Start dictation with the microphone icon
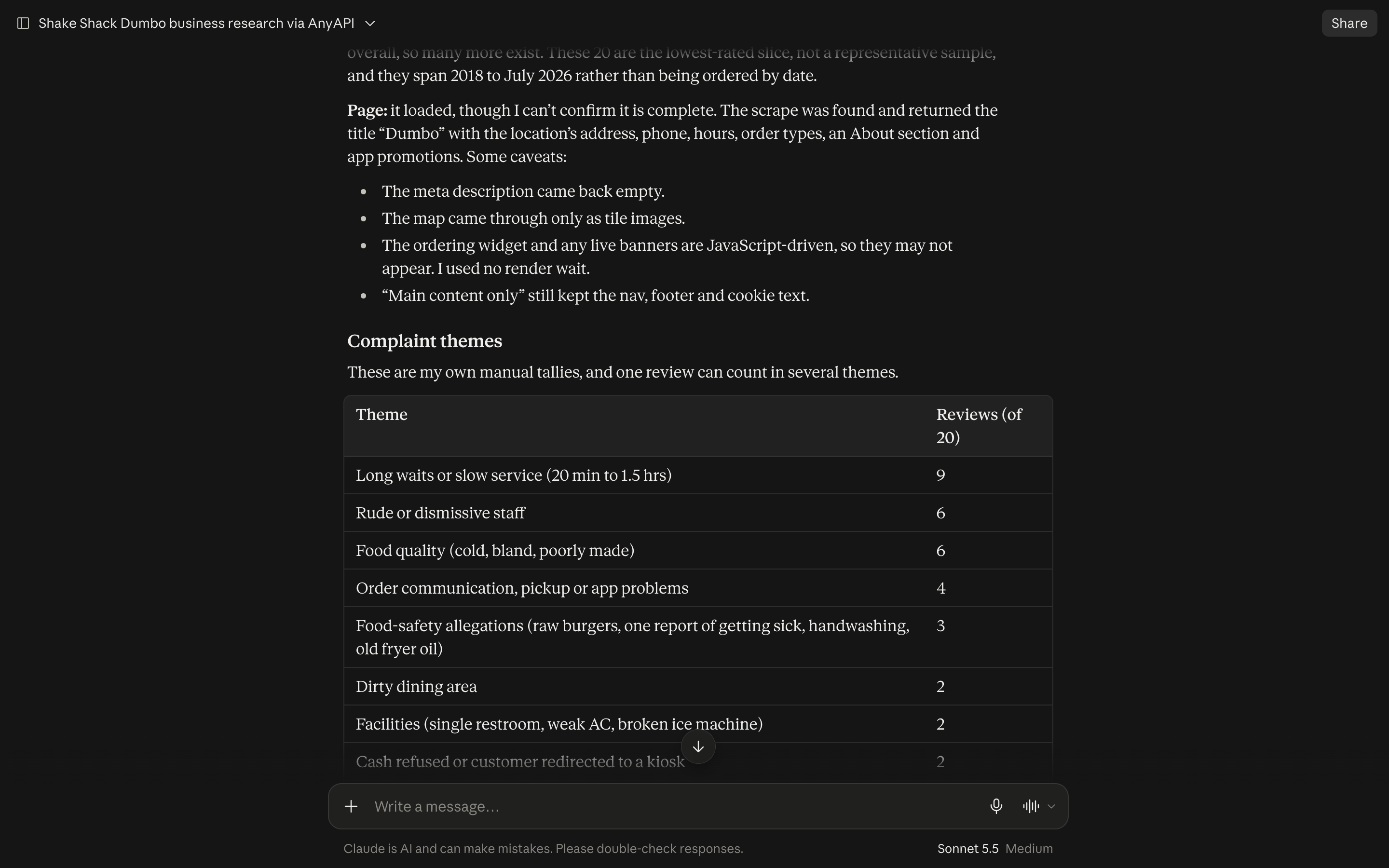Image resolution: width=1389 pixels, height=868 pixels. click(x=996, y=807)
